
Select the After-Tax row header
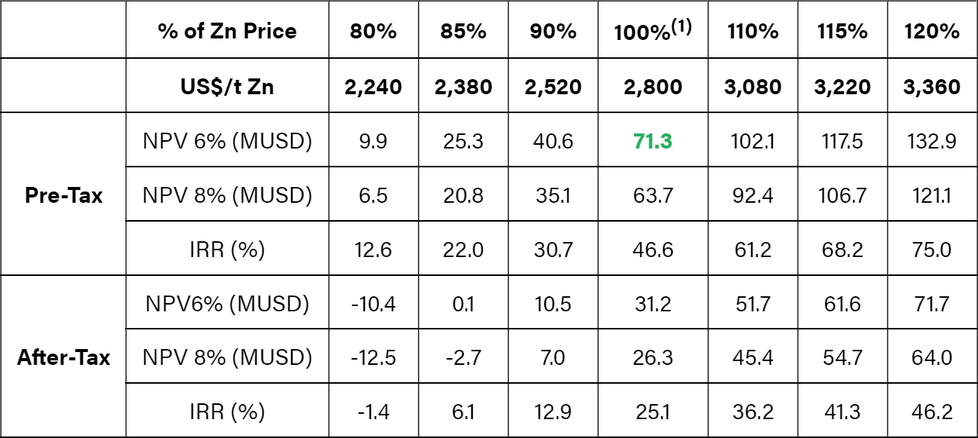click(x=64, y=357)
